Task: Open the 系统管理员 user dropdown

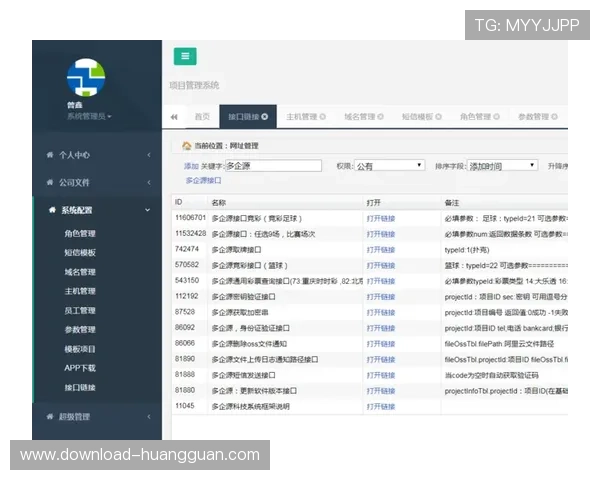Action: tap(89, 116)
